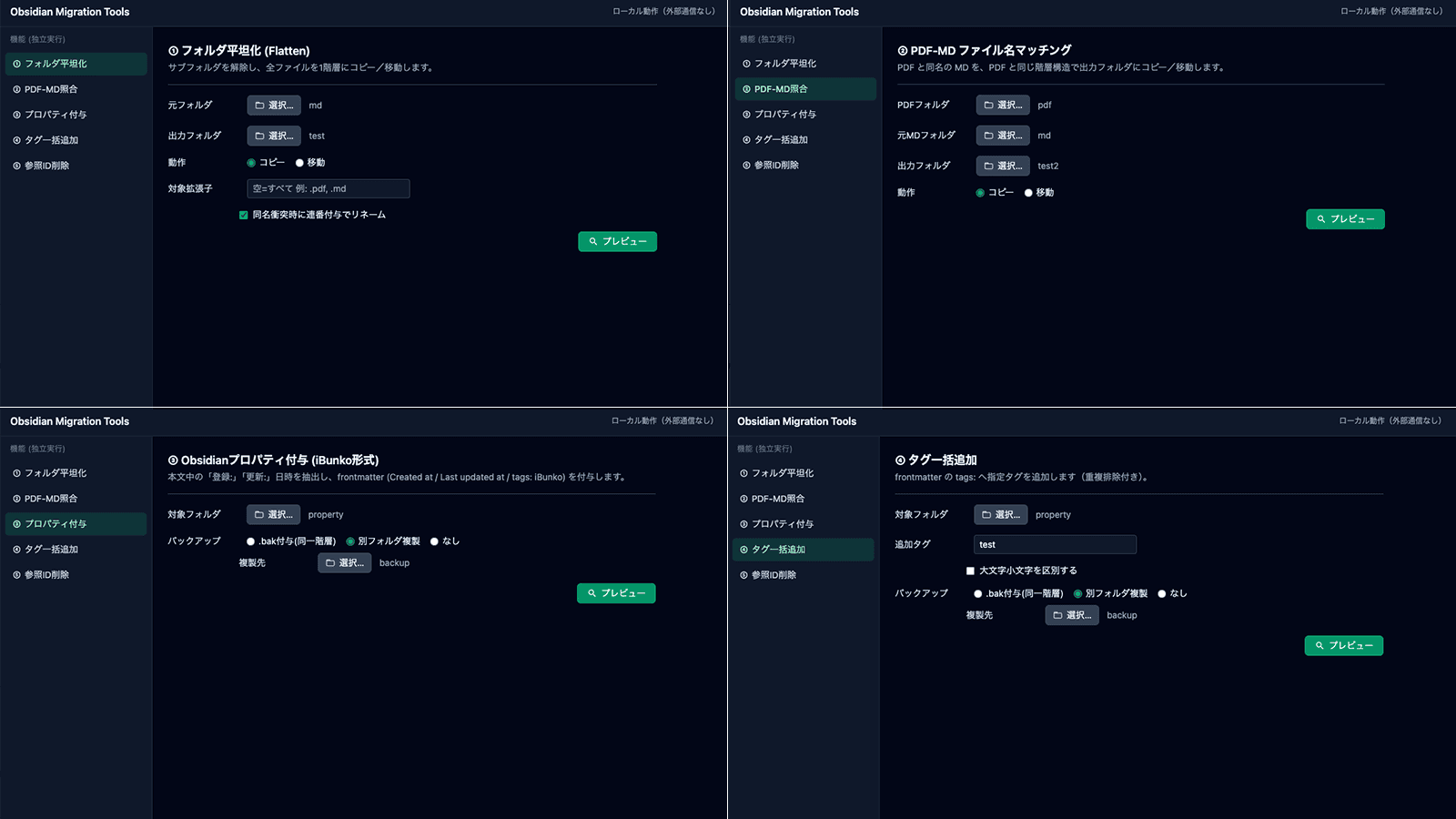This screenshot has width=1456, height=819.
Task: Click 選択 button for 元MDフォルダ
Action: pos(1003,136)
